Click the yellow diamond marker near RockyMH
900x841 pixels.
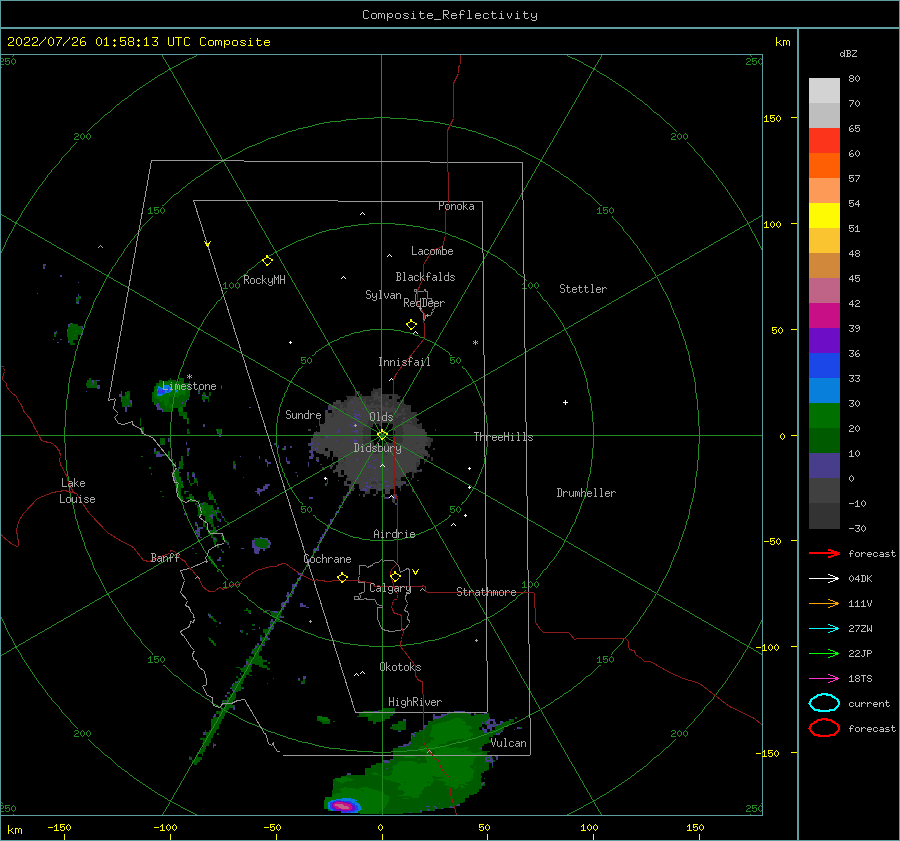point(267,261)
